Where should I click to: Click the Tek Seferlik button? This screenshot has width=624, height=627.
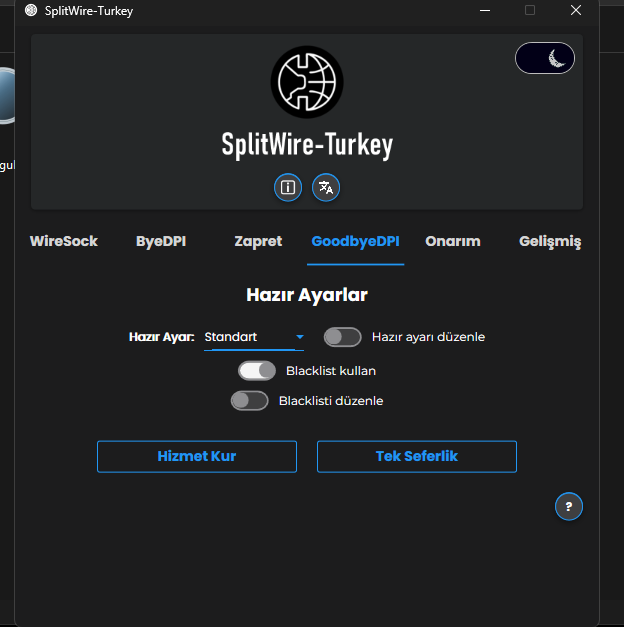(x=417, y=456)
